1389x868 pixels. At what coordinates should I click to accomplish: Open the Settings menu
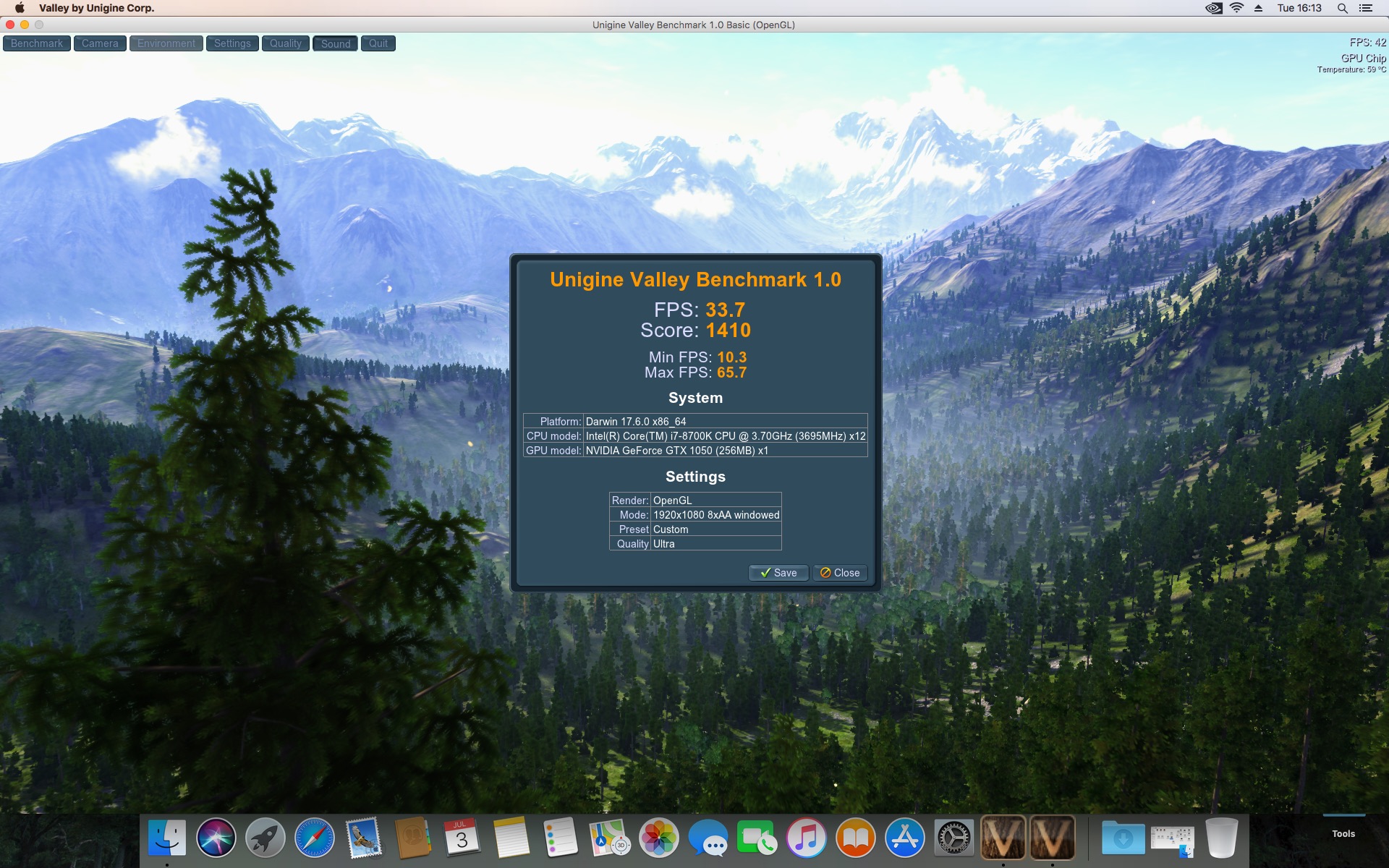click(x=232, y=43)
